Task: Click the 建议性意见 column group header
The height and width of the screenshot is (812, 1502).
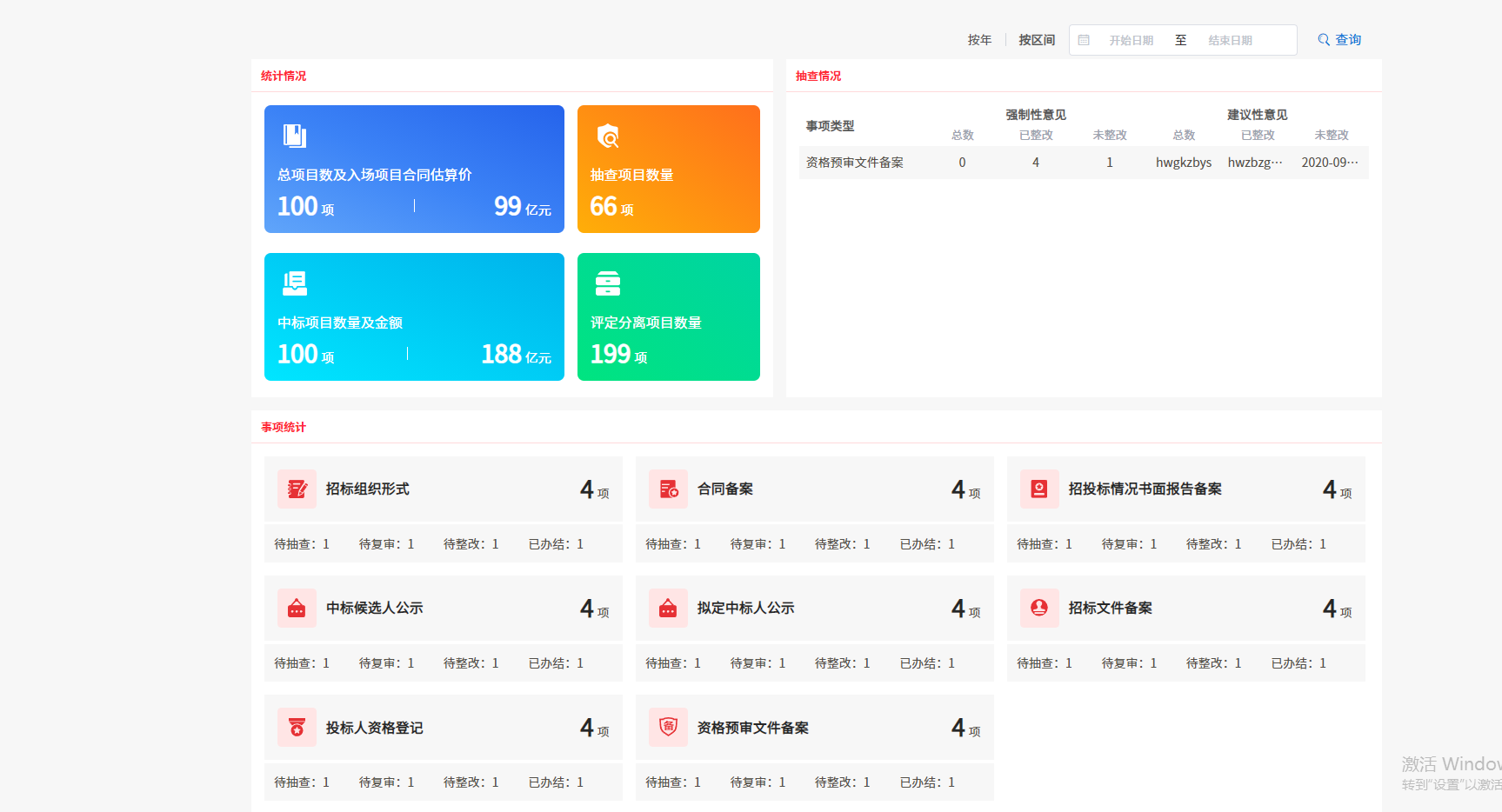Action: [x=1258, y=115]
